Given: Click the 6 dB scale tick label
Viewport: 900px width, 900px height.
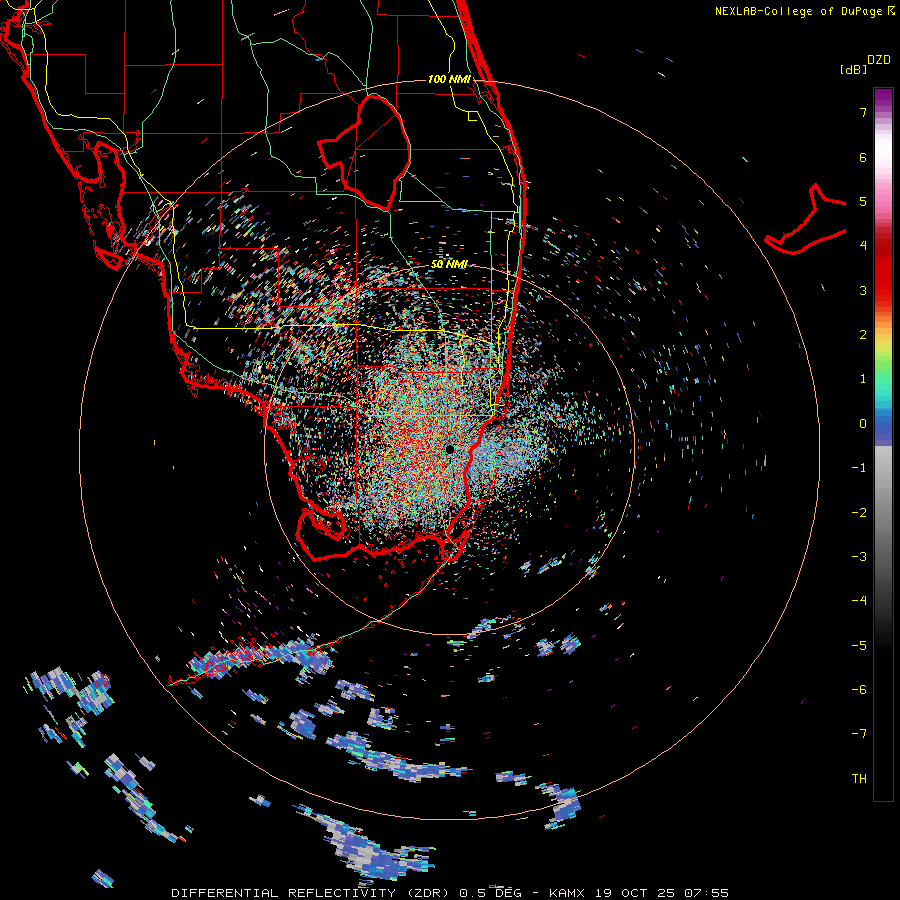Looking at the screenshot, I should [x=862, y=157].
